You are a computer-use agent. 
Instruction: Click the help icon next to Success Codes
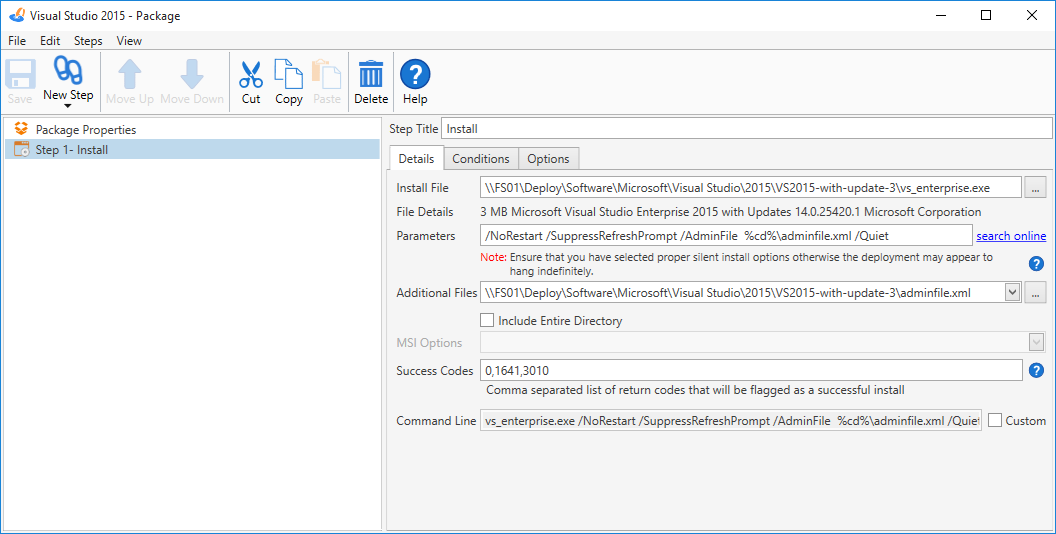tap(1037, 371)
